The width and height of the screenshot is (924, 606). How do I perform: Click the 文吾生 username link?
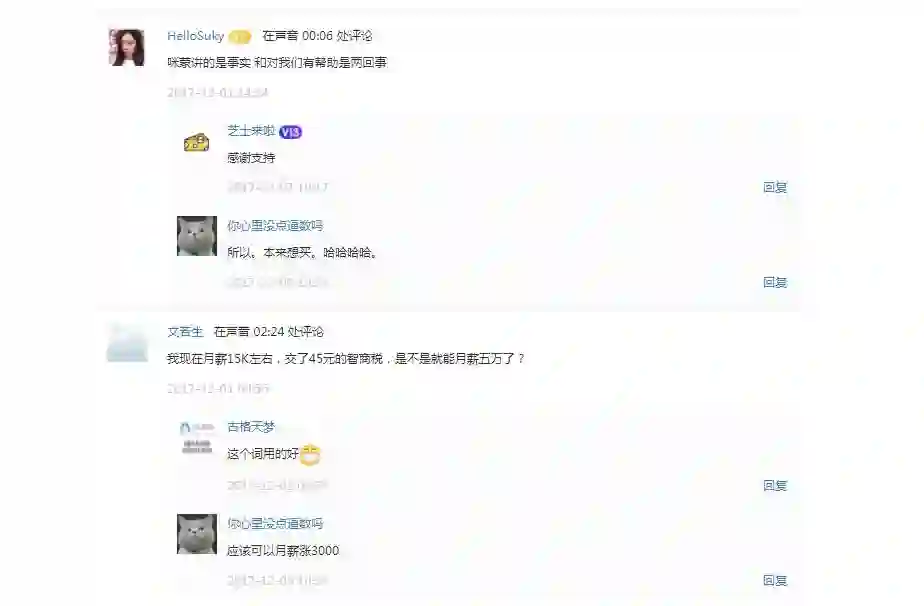point(185,332)
